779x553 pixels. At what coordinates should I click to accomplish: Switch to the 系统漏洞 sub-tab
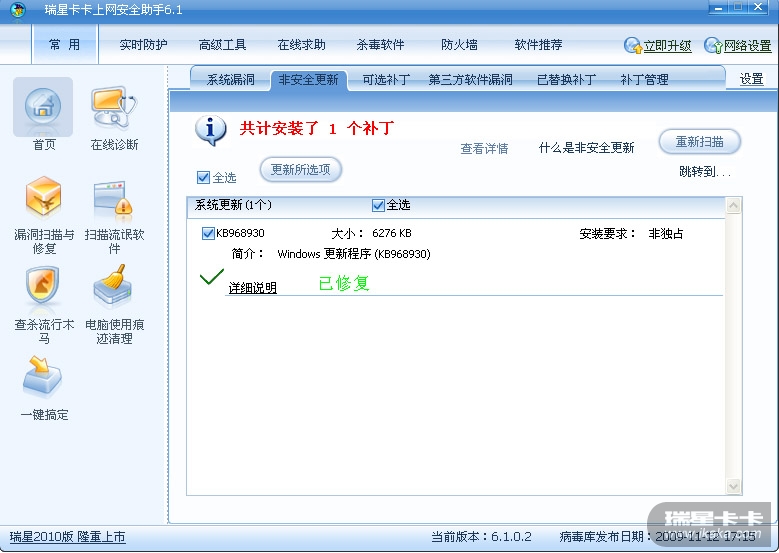(x=230, y=79)
